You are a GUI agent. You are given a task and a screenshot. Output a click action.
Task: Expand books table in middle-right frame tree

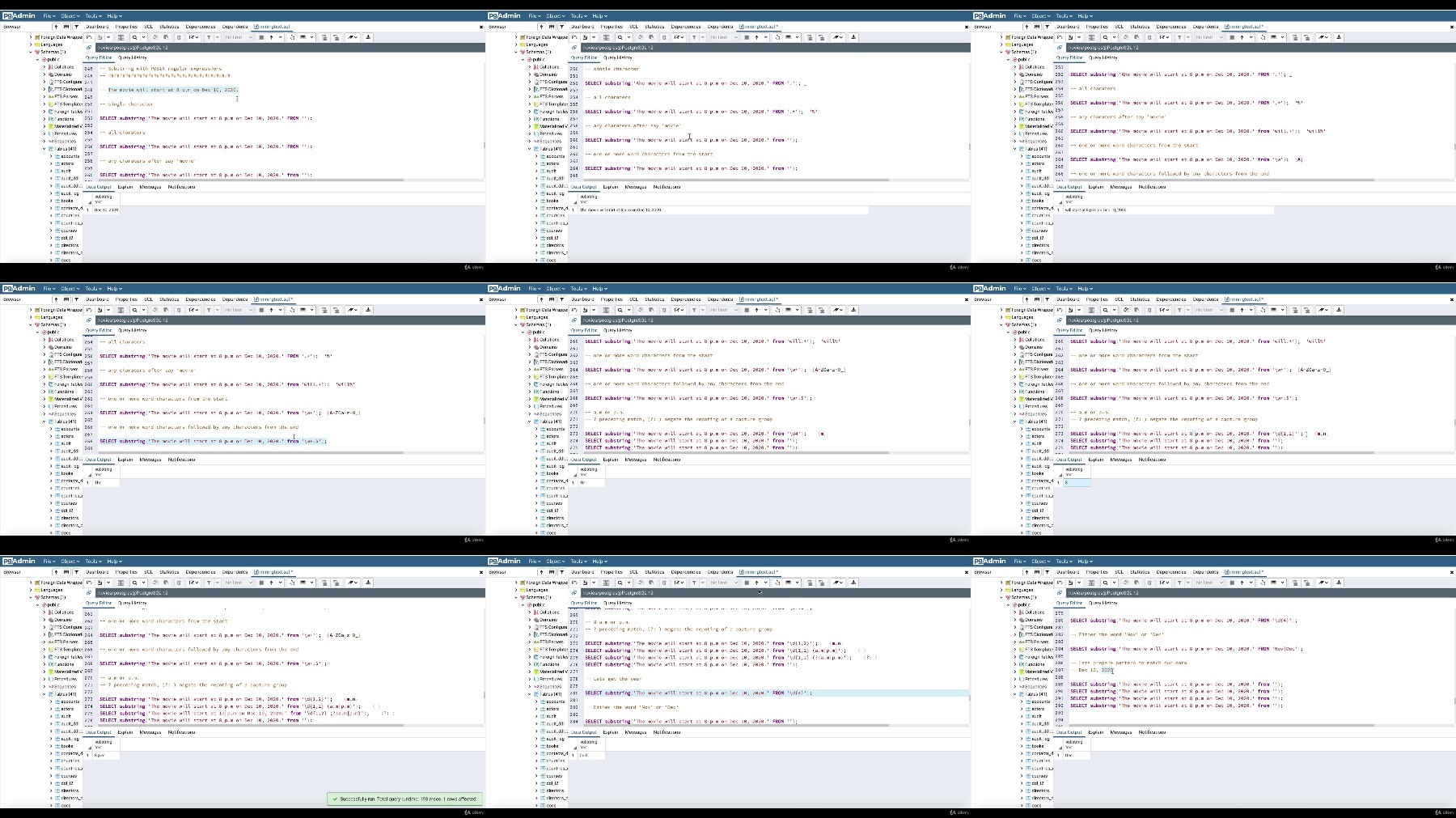point(1022,473)
